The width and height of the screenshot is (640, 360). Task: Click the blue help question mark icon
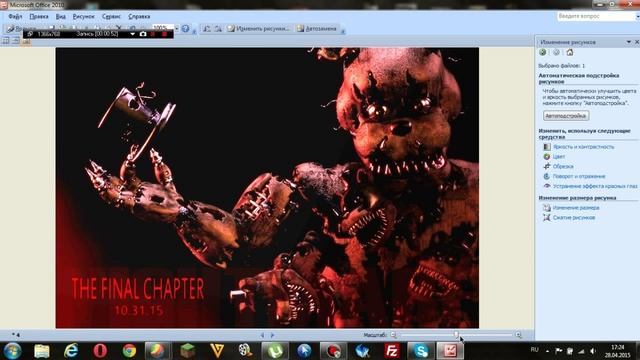(x=185, y=29)
